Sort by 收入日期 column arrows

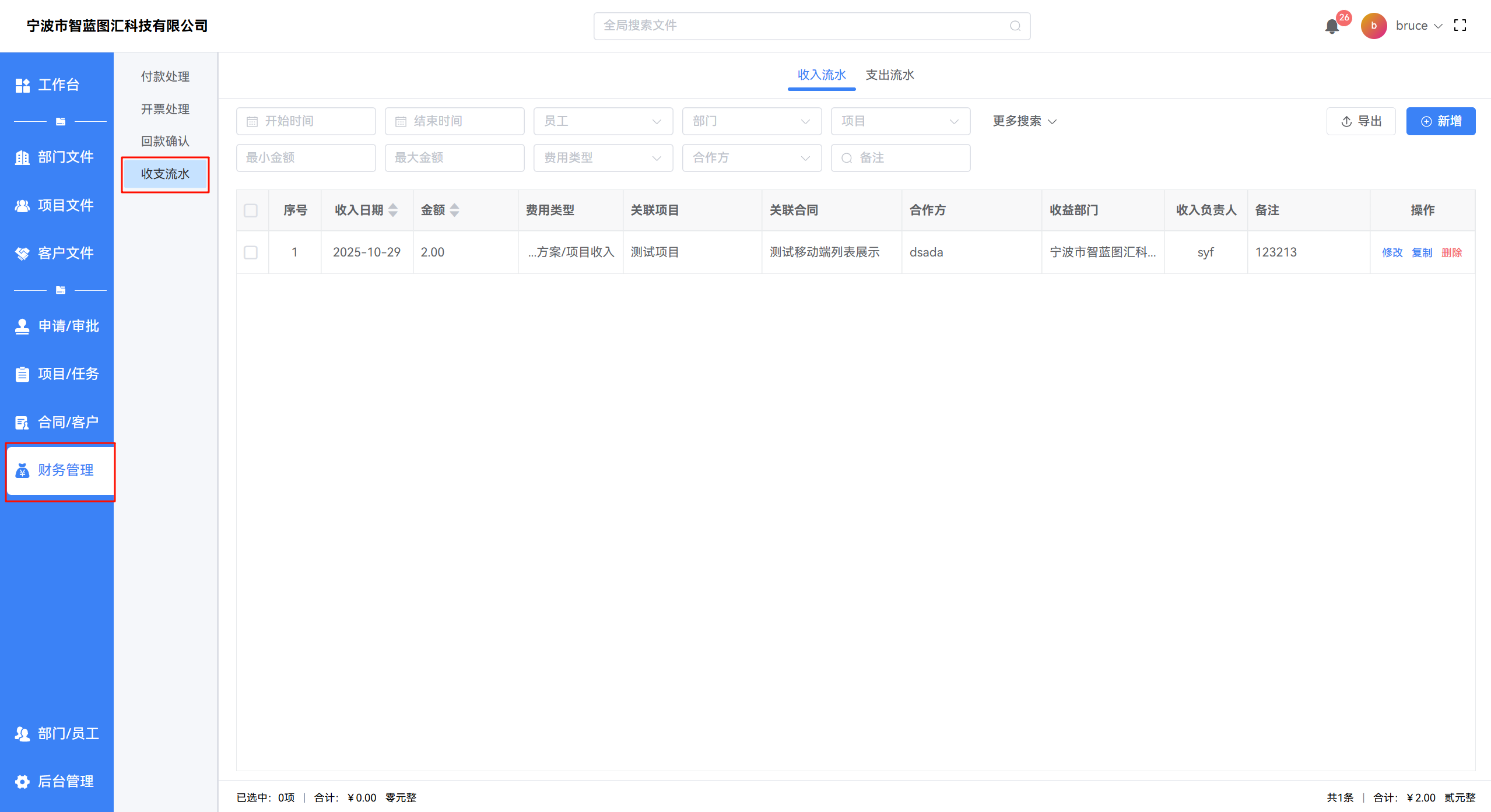(393, 210)
